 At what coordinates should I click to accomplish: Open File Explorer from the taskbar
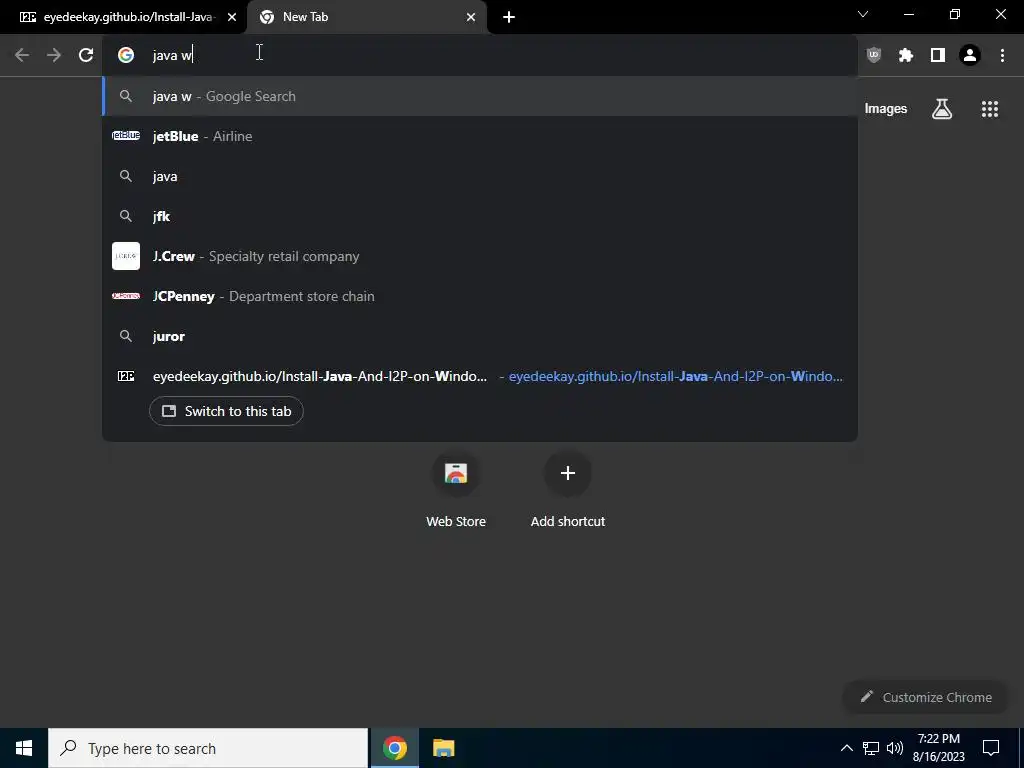443,748
